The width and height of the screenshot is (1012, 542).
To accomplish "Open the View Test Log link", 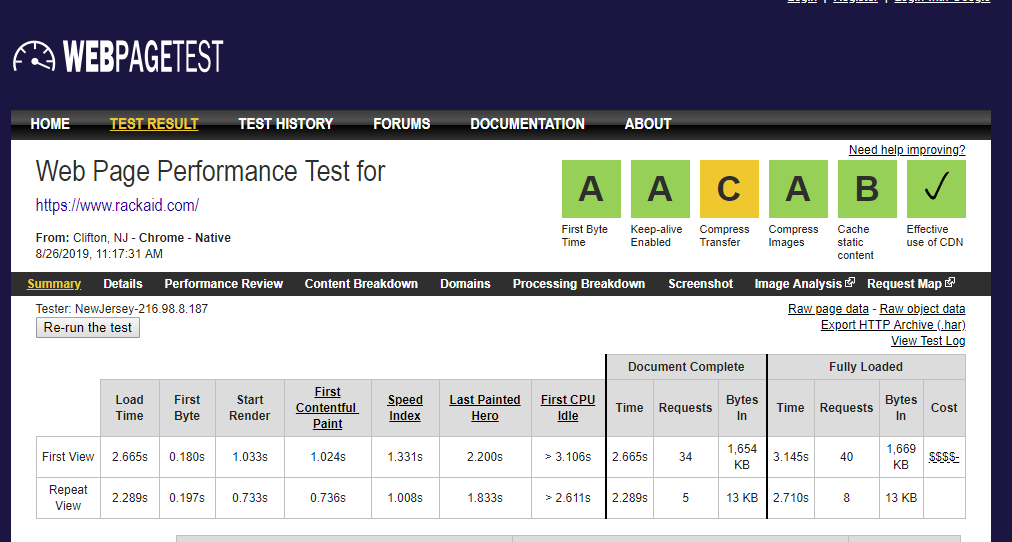I will (x=928, y=341).
